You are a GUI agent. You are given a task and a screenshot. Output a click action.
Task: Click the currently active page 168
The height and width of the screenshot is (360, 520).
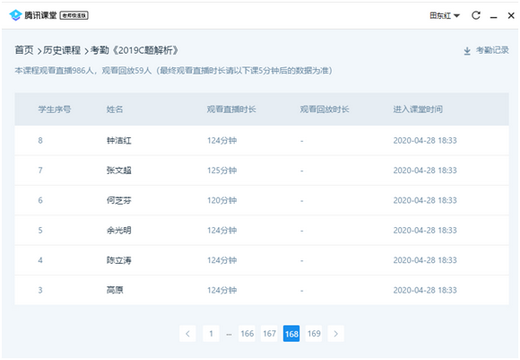(291, 333)
